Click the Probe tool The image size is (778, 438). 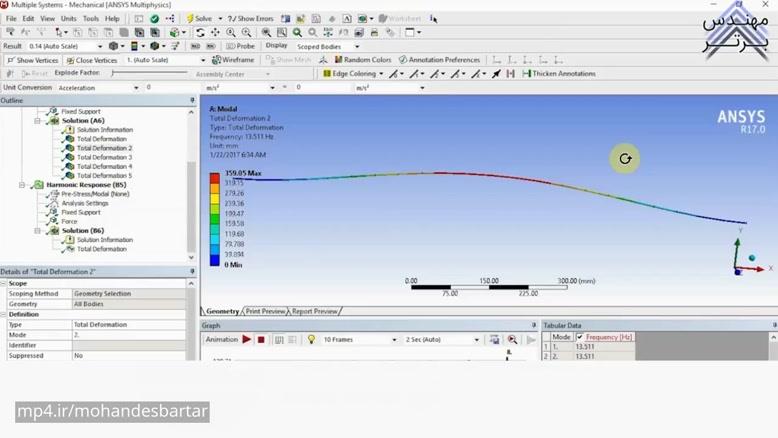click(241, 46)
